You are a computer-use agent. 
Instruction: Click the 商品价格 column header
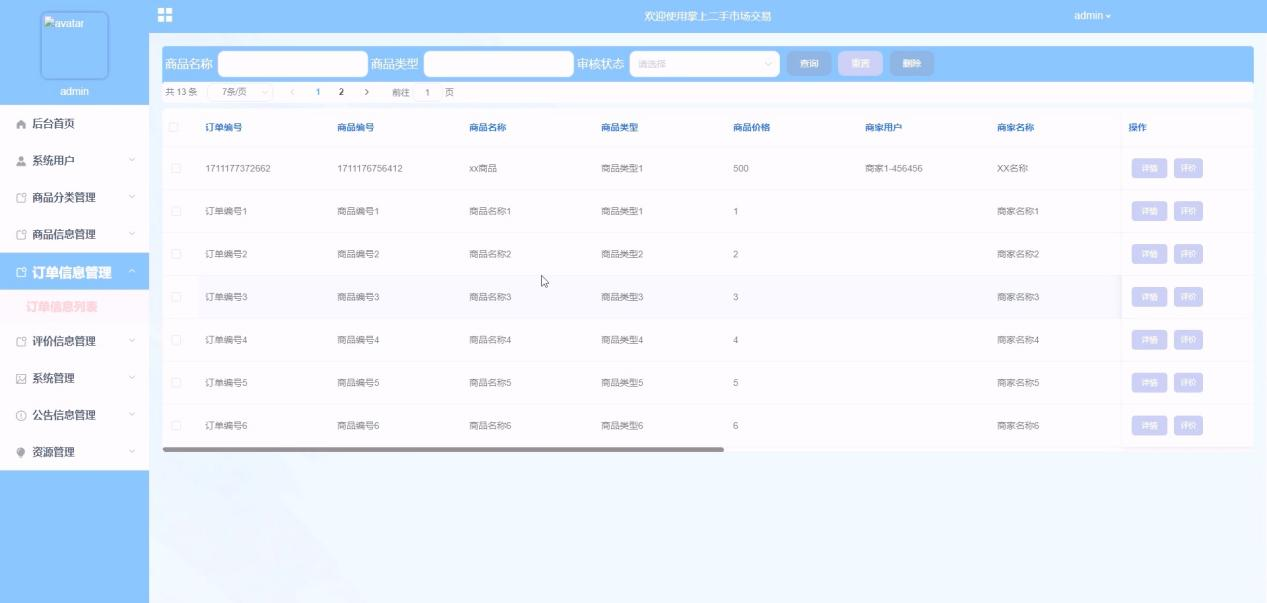tap(751, 128)
